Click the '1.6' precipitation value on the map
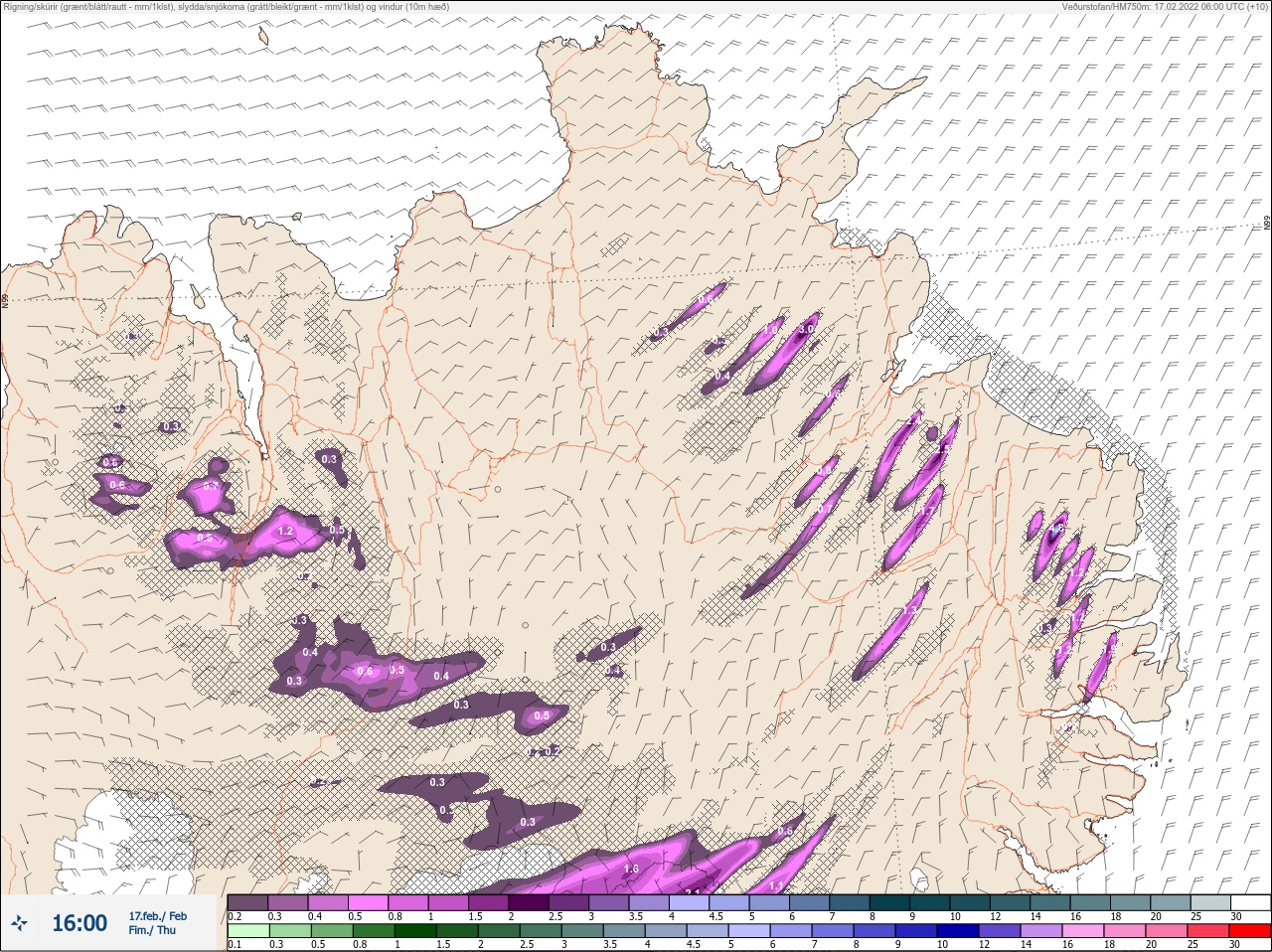 631,869
